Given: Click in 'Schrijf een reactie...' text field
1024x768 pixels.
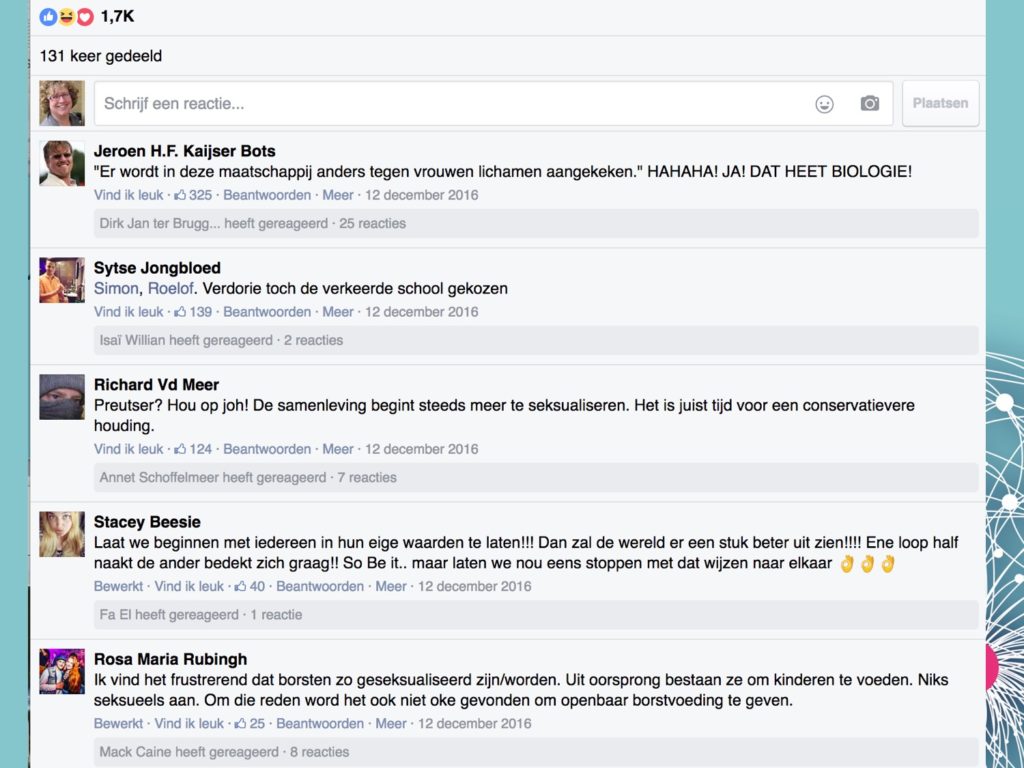Looking at the screenshot, I should point(450,104).
